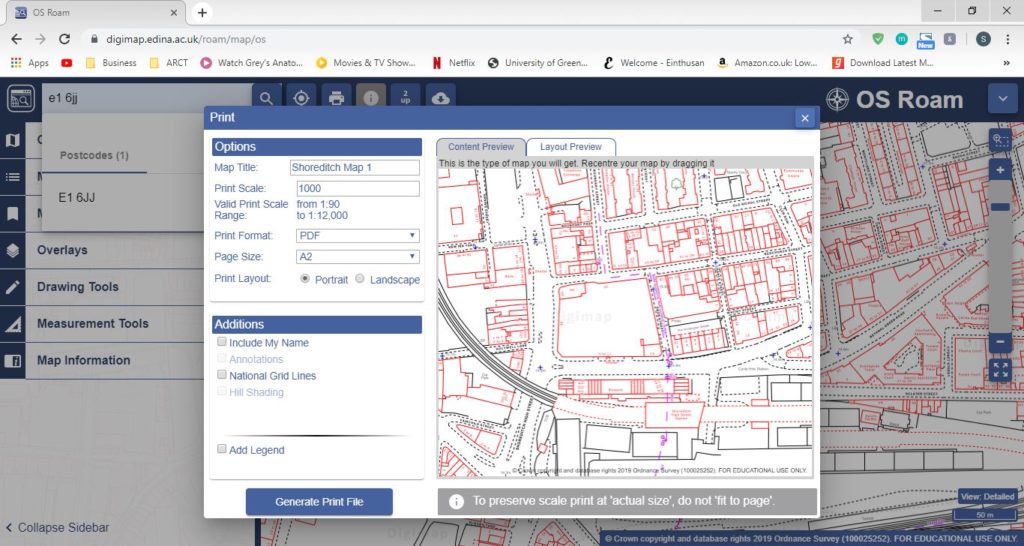Viewport: 1024px width, 546px height.
Task: Click the Drawing Tools pencil icon
Action: tap(12, 287)
